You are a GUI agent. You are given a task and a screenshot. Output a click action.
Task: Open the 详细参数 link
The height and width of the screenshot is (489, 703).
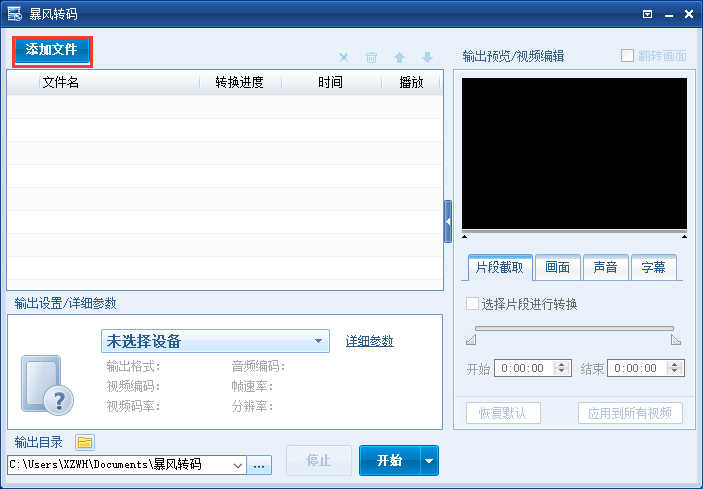click(x=369, y=341)
